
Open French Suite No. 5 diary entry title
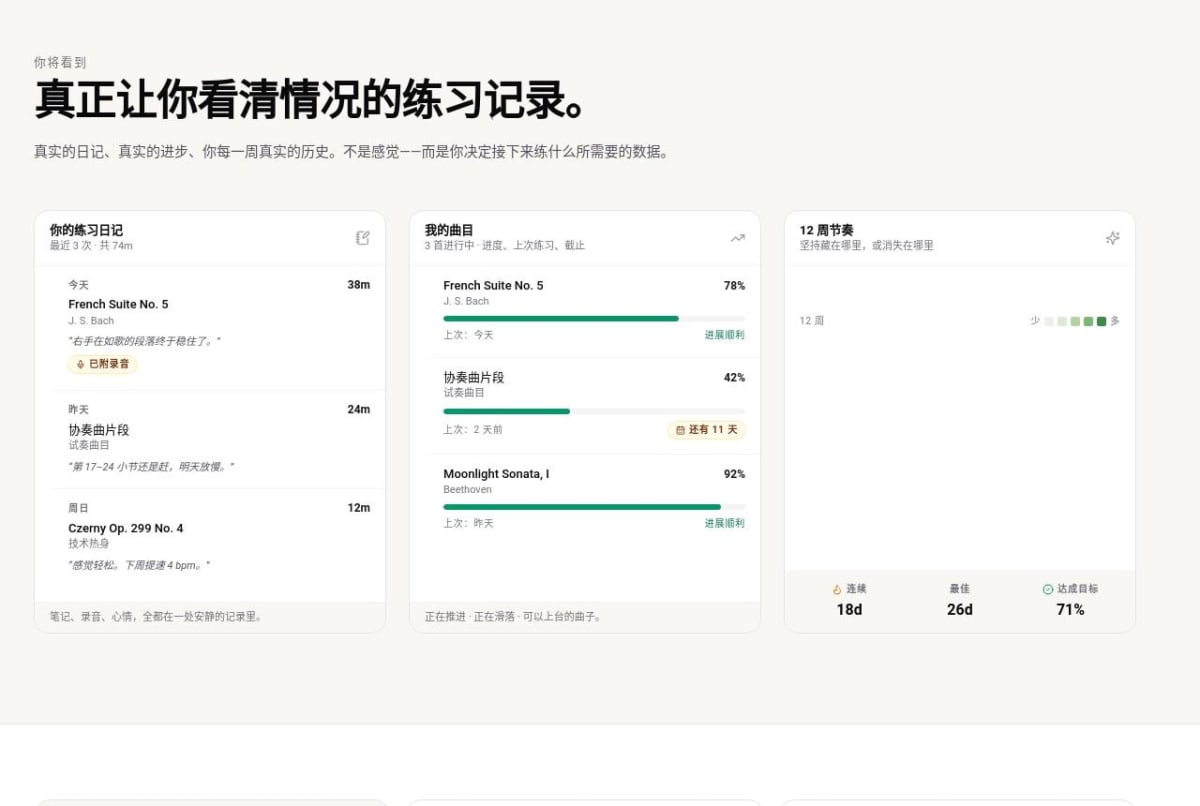tap(118, 304)
